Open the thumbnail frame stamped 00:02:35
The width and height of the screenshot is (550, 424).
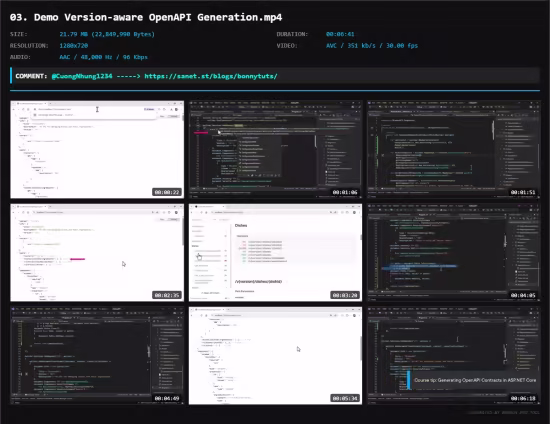[x=97, y=253]
